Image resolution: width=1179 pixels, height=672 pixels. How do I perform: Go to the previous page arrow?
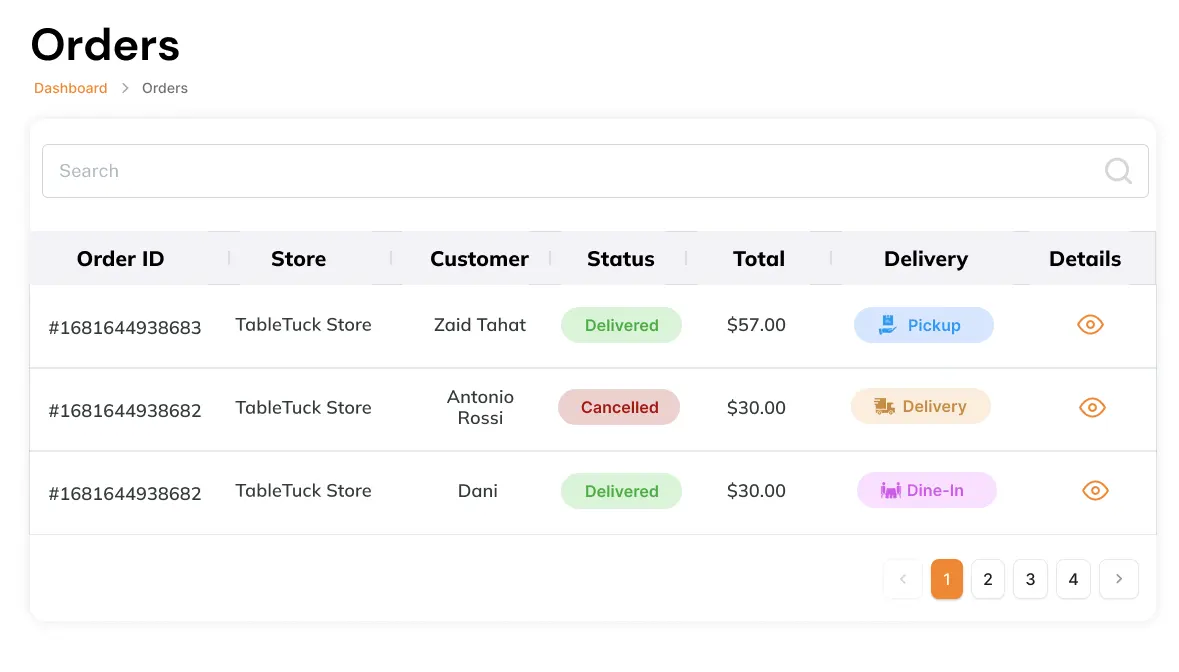(903, 579)
